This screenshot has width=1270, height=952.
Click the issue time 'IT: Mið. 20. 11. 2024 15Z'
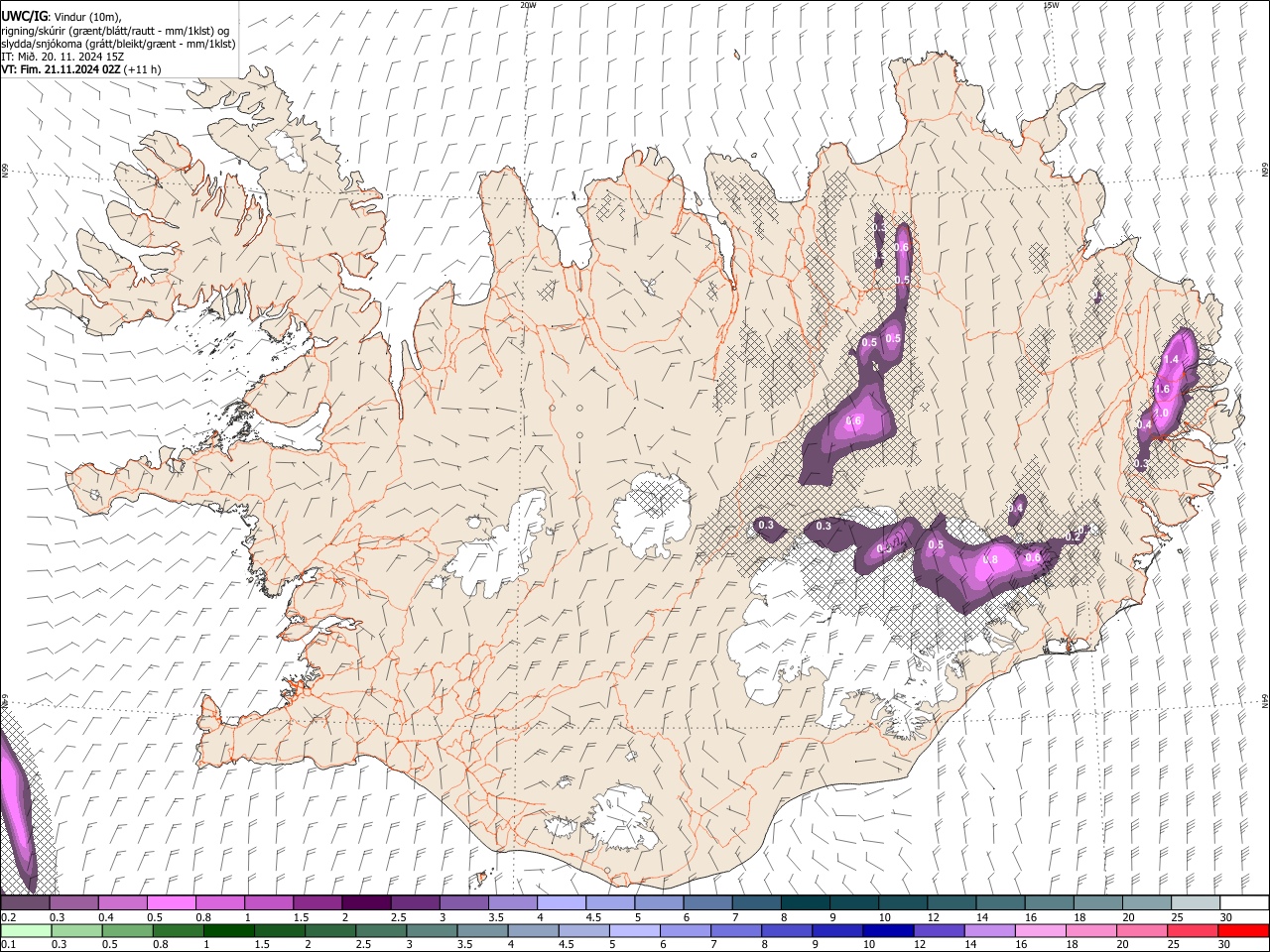pos(63,57)
